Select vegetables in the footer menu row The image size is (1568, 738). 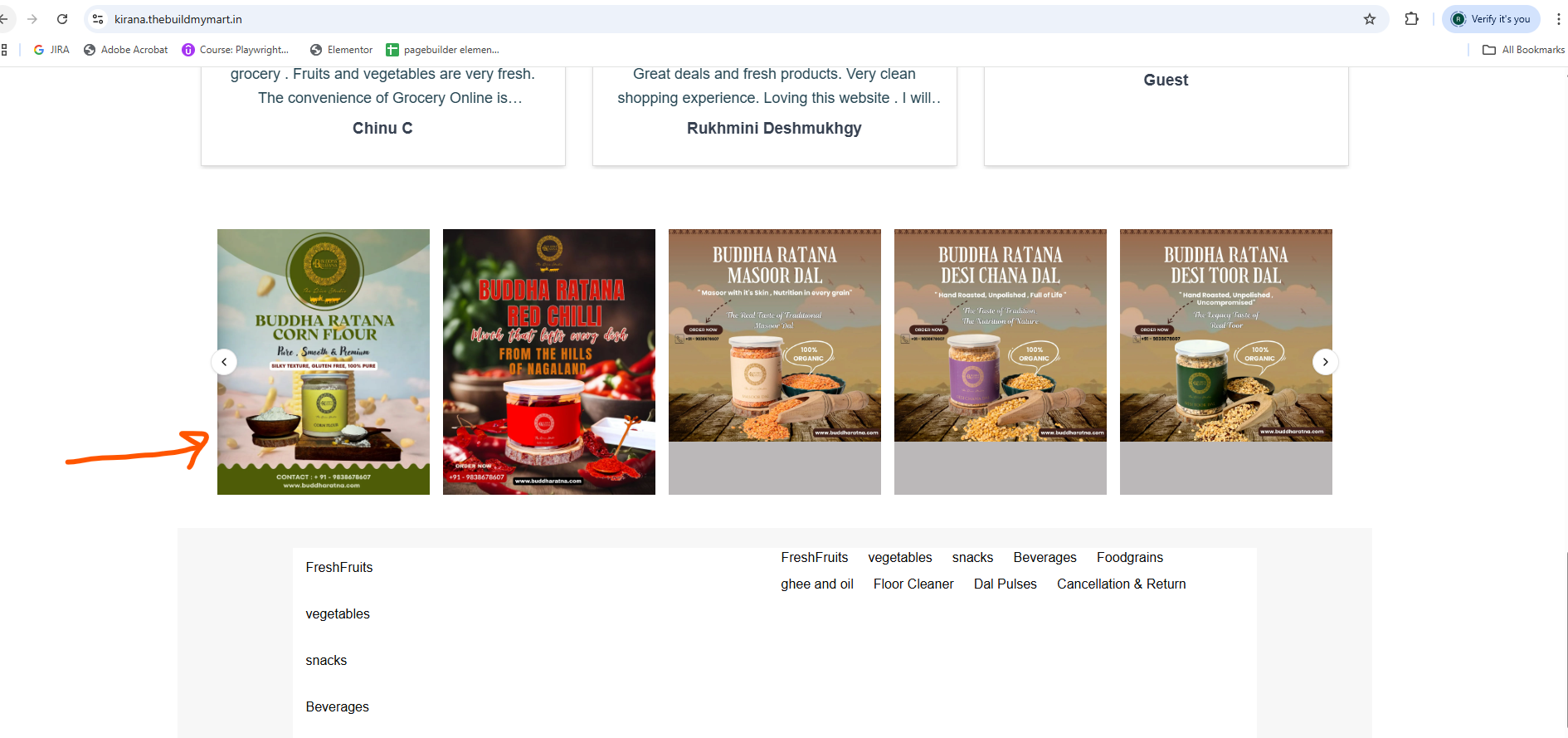[x=900, y=558]
